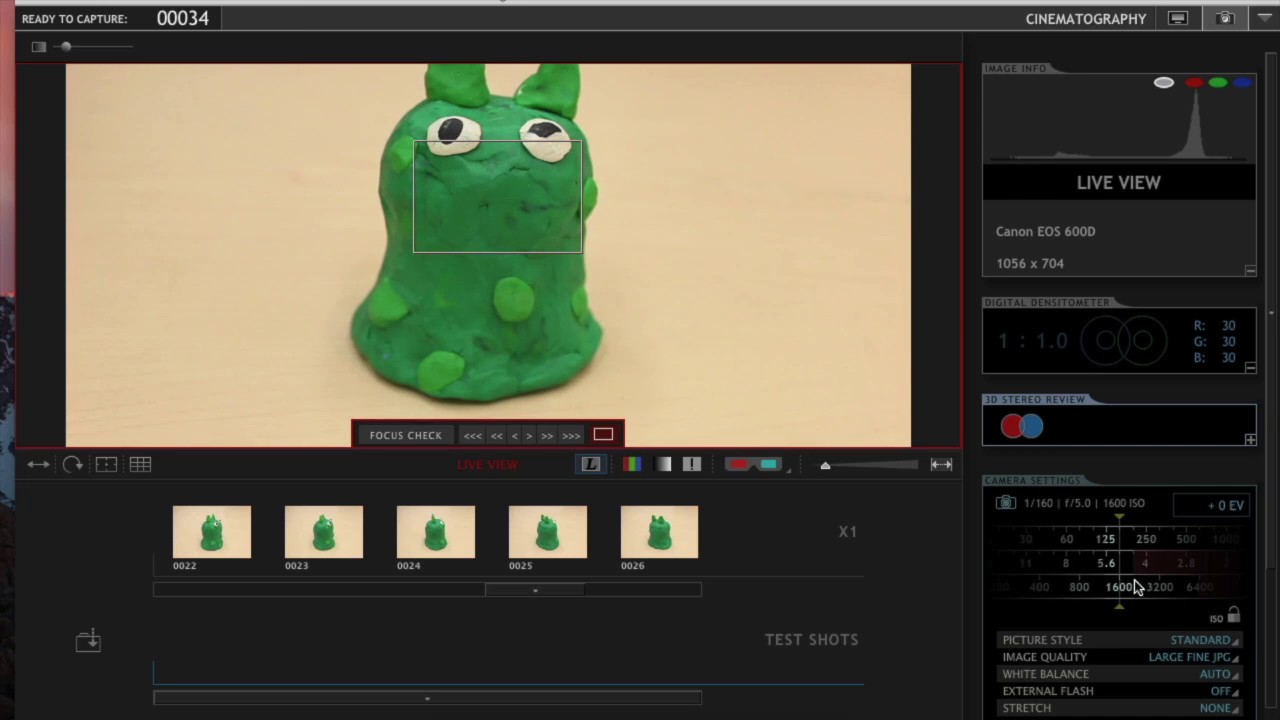Select thumbnail frame 0023
This screenshot has height=720, width=1280.
click(324, 531)
